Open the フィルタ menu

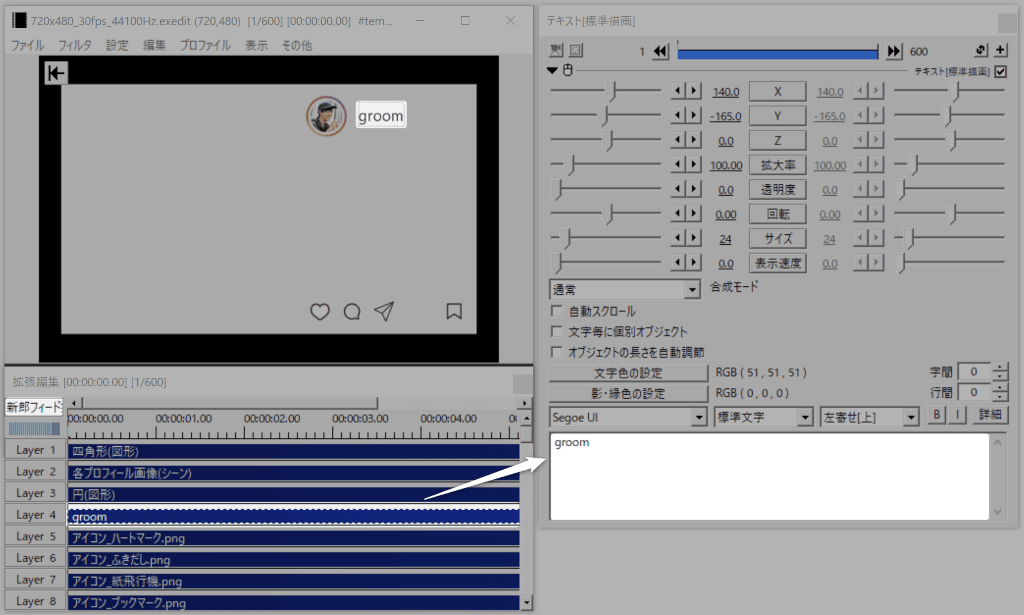pyautogui.click(x=75, y=45)
